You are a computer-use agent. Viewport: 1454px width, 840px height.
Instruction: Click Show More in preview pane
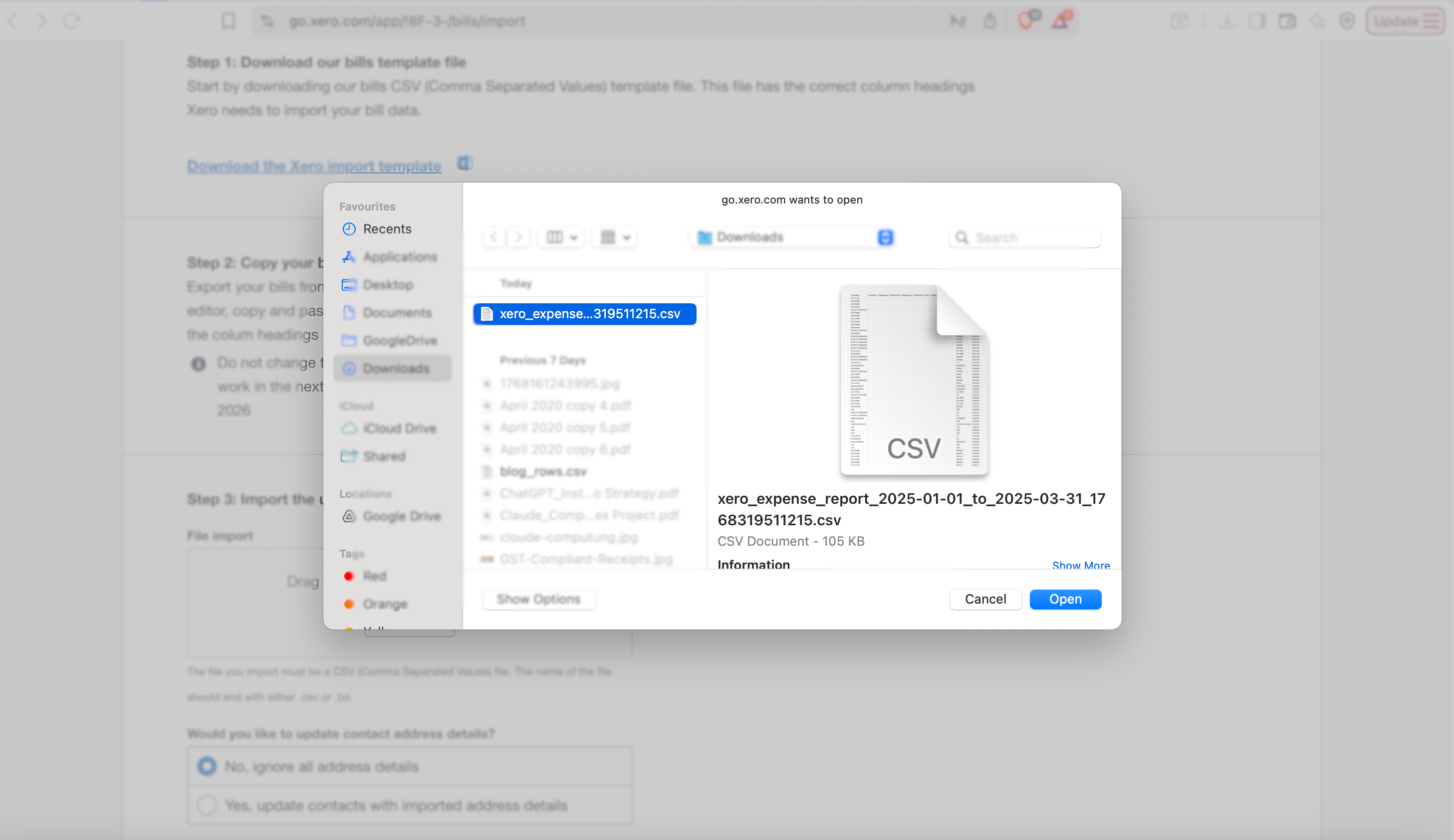[1081, 565]
